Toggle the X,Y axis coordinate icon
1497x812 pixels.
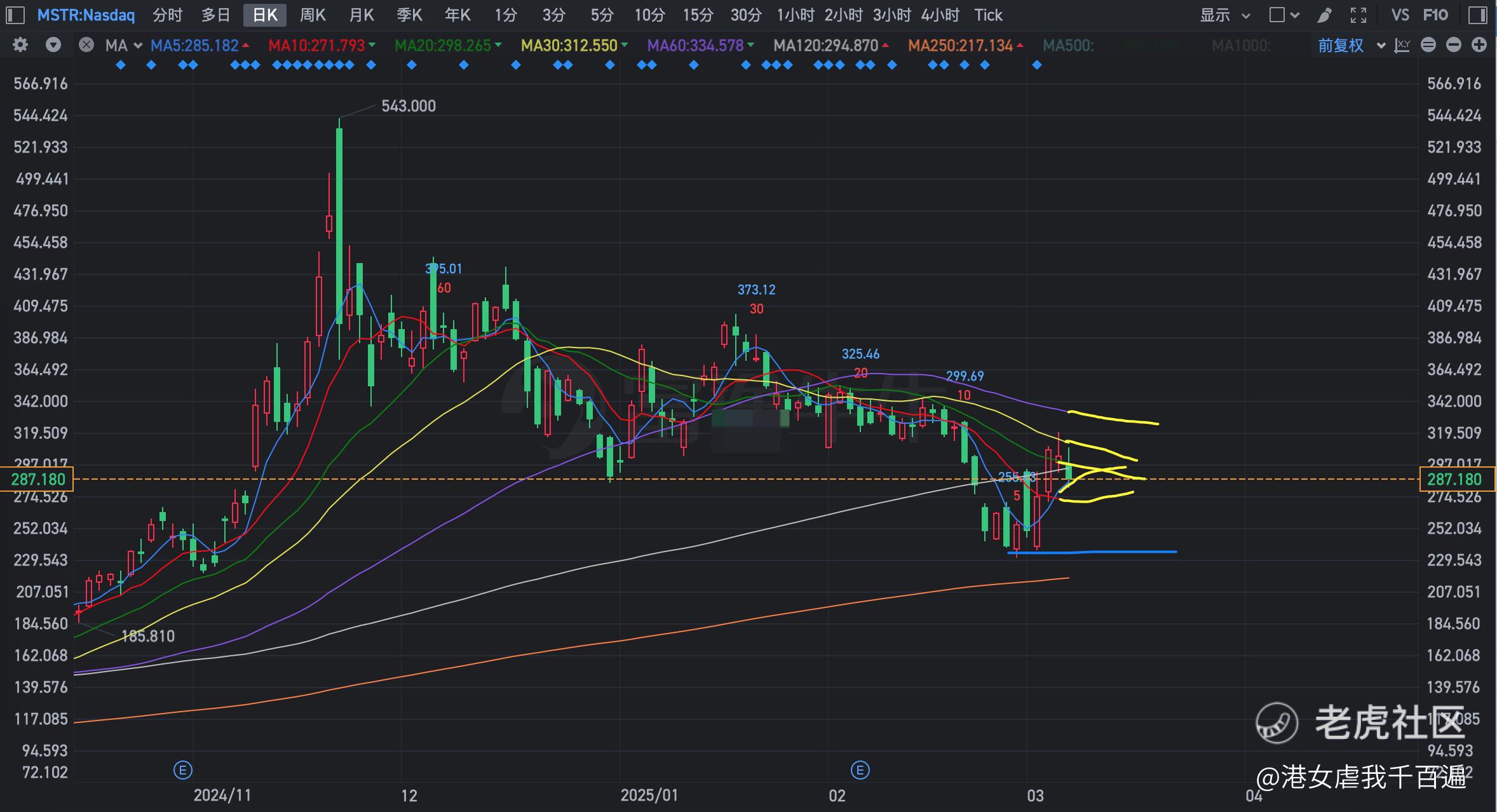(1402, 45)
